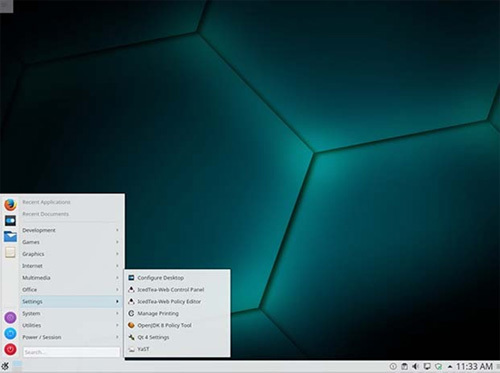Show hidden tray icons with the arrow

click(x=450, y=367)
